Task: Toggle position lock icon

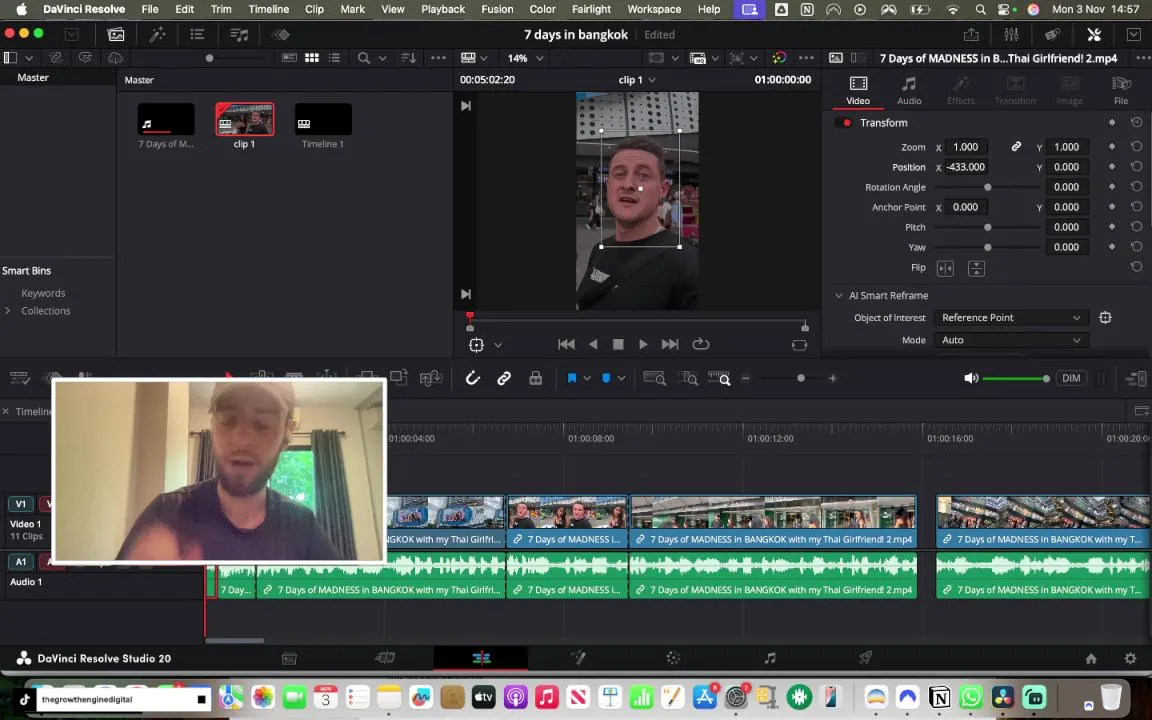Action: (x=536, y=378)
